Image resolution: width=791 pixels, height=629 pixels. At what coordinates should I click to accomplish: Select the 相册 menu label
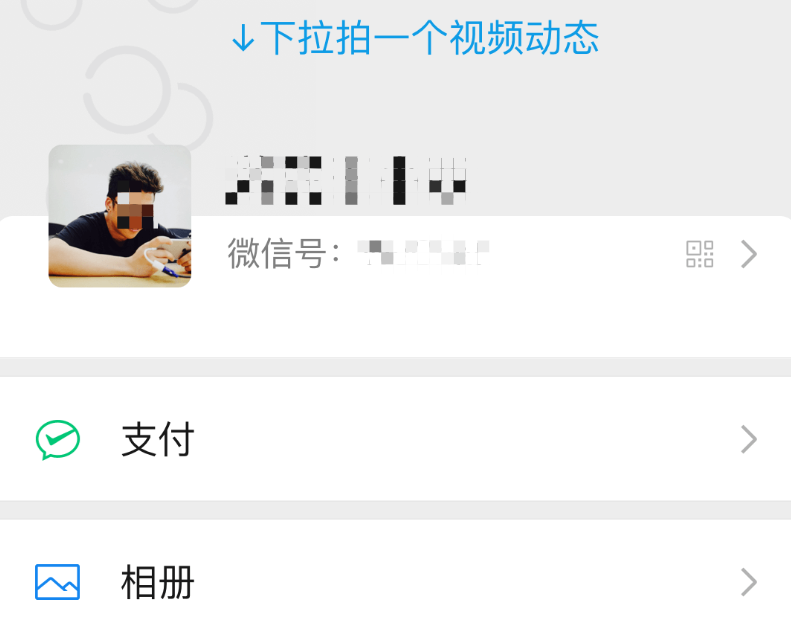[158, 582]
